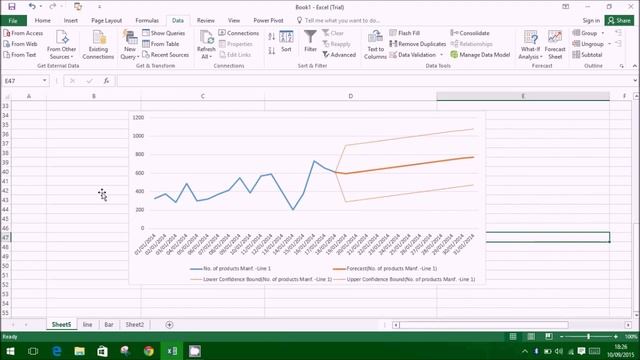Open the New Query dropdown

pyautogui.click(x=130, y=45)
